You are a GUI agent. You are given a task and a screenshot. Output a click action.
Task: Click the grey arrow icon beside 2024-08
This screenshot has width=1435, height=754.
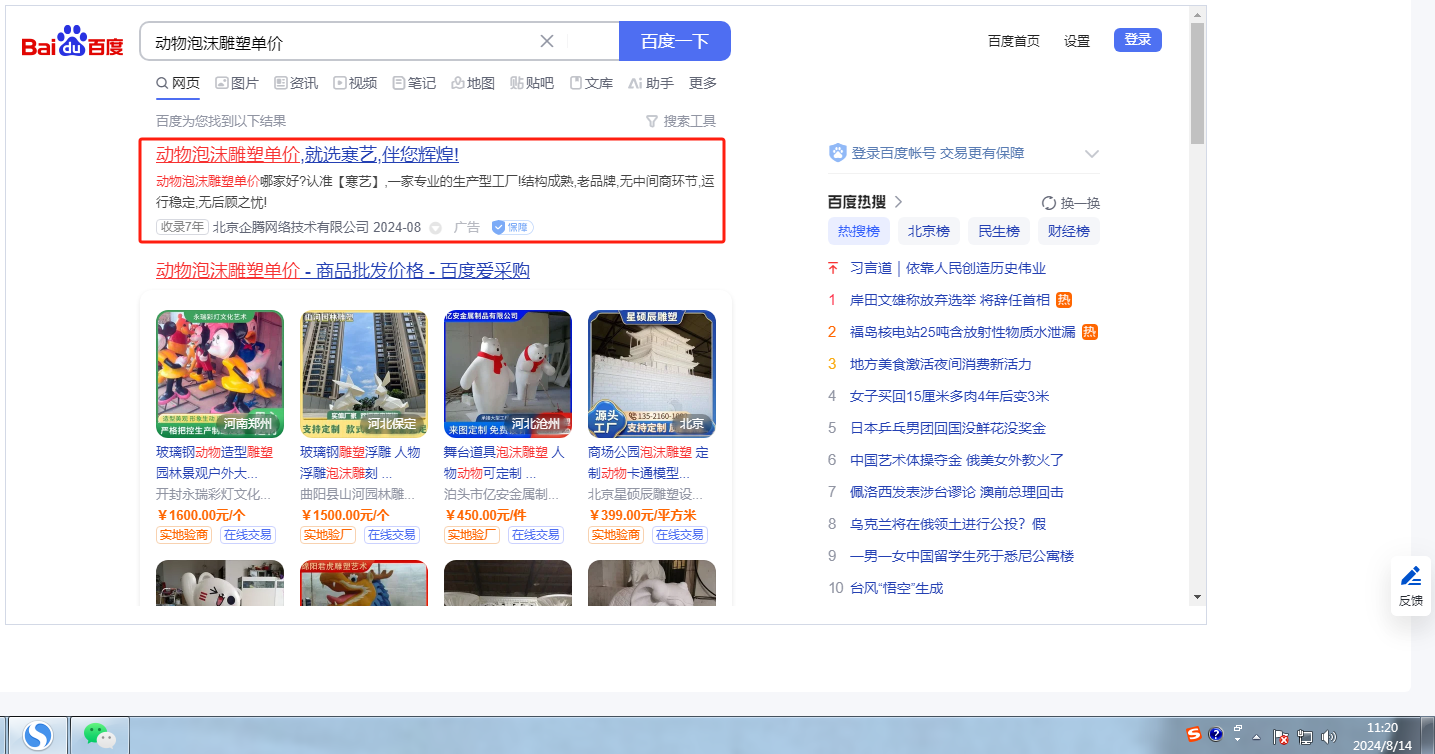tap(435, 228)
